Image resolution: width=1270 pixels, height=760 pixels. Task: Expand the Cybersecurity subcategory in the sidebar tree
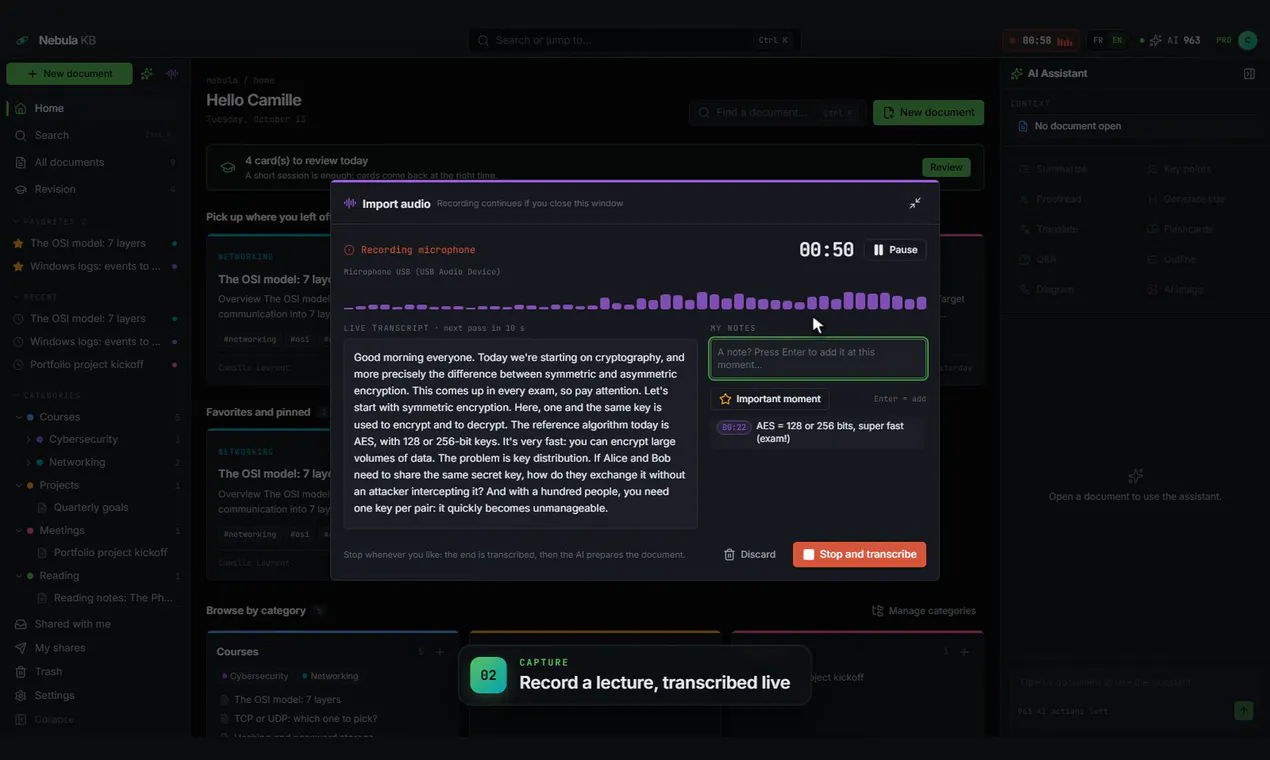[28, 439]
